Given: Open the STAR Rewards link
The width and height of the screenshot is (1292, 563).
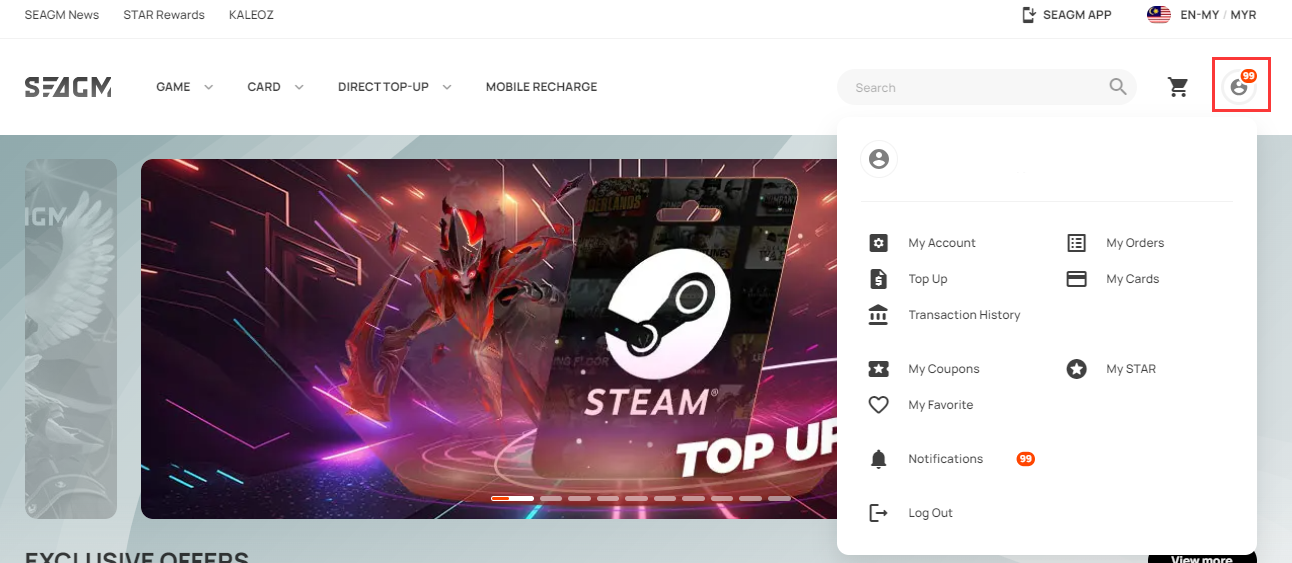Looking at the screenshot, I should coord(164,15).
